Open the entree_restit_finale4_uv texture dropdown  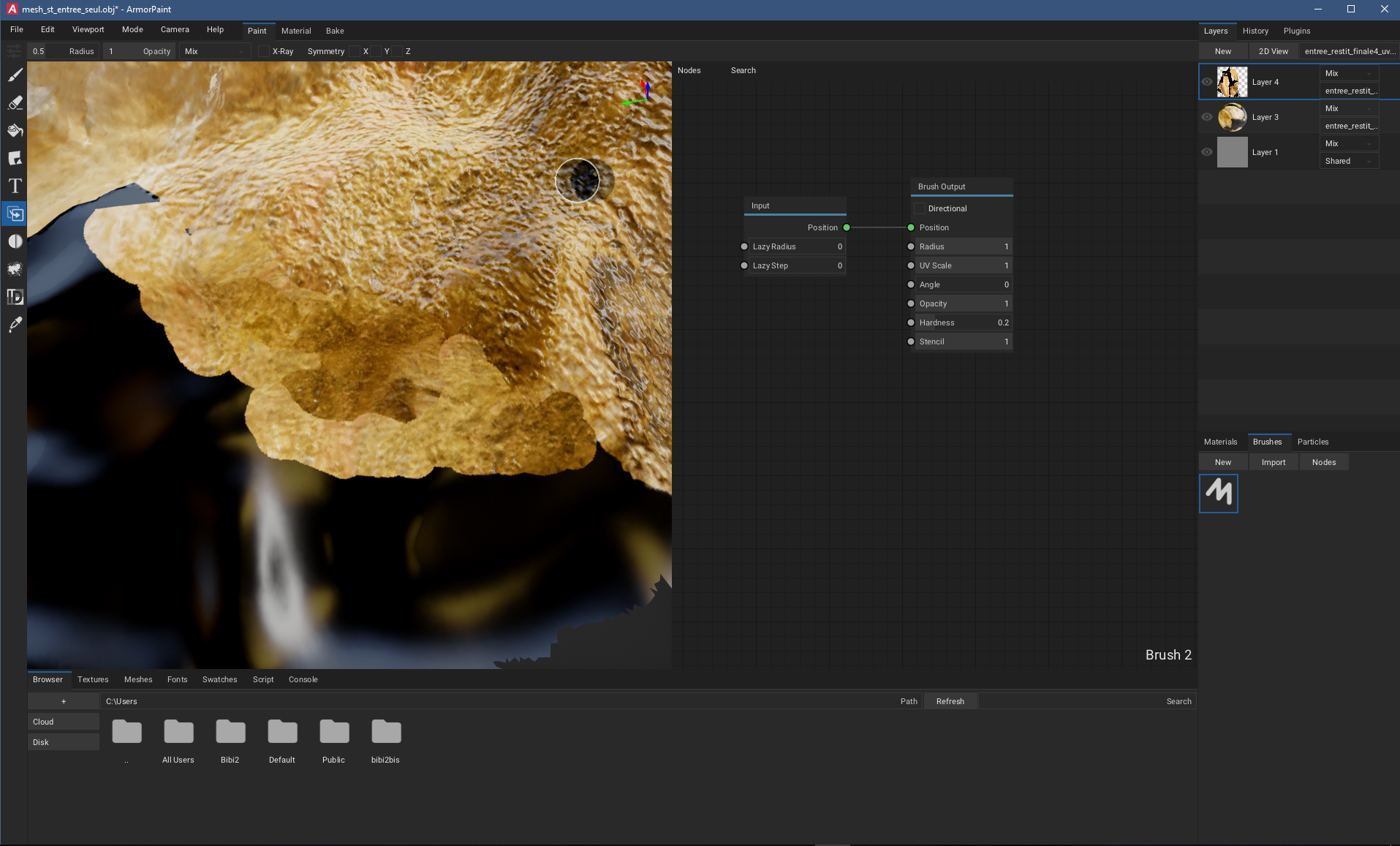click(x=1350, y=51)
